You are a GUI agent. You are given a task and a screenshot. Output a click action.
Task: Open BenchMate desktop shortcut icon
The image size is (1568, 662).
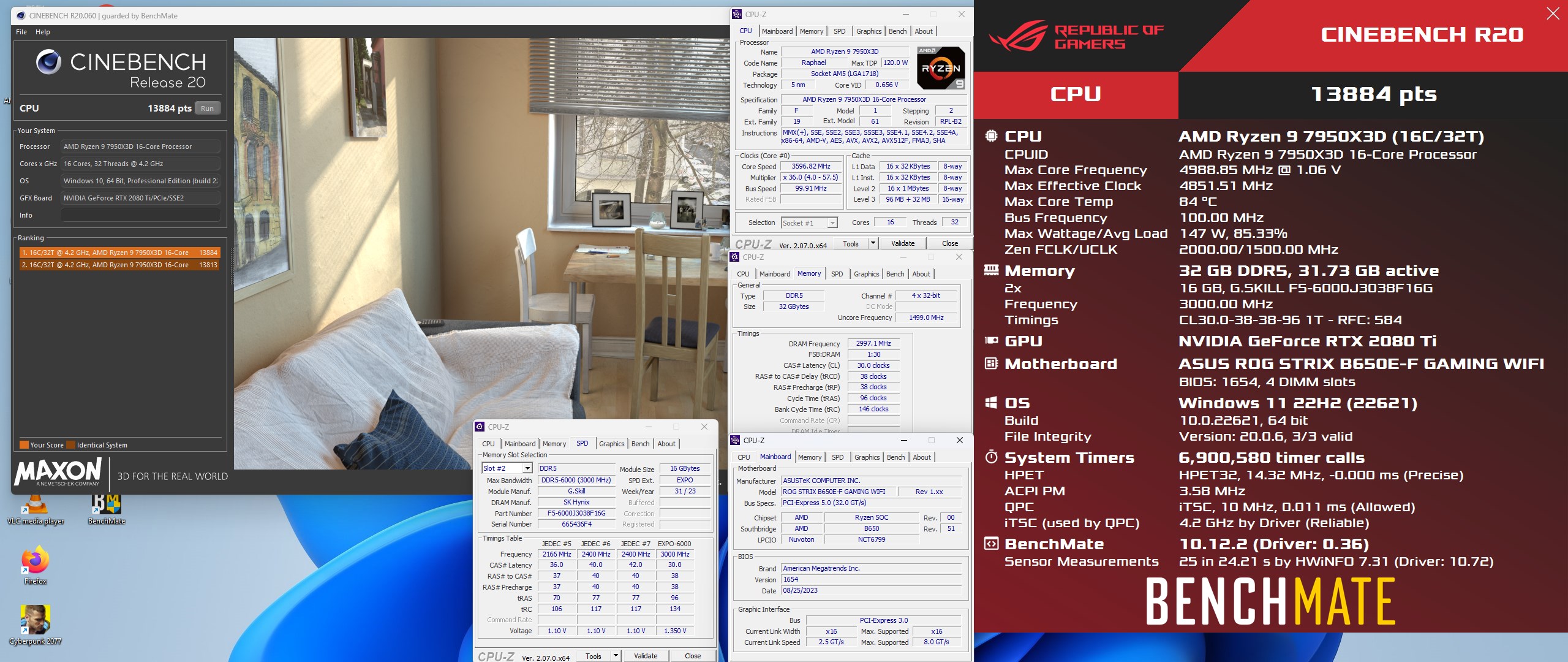tap(106, 509)
